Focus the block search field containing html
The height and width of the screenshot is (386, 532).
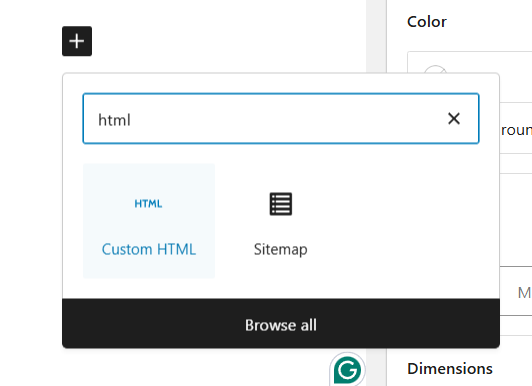[x=281, y=119]
